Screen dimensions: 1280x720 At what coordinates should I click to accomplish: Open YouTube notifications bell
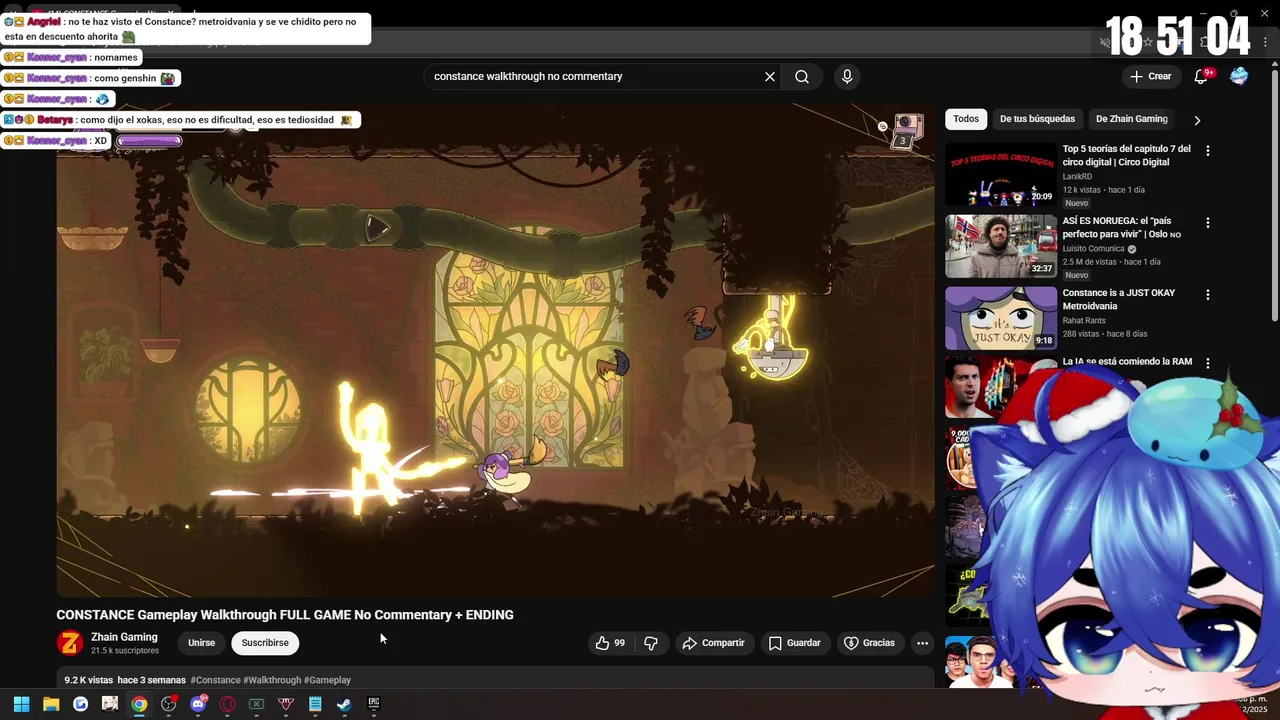click(x=1202, y=76)
